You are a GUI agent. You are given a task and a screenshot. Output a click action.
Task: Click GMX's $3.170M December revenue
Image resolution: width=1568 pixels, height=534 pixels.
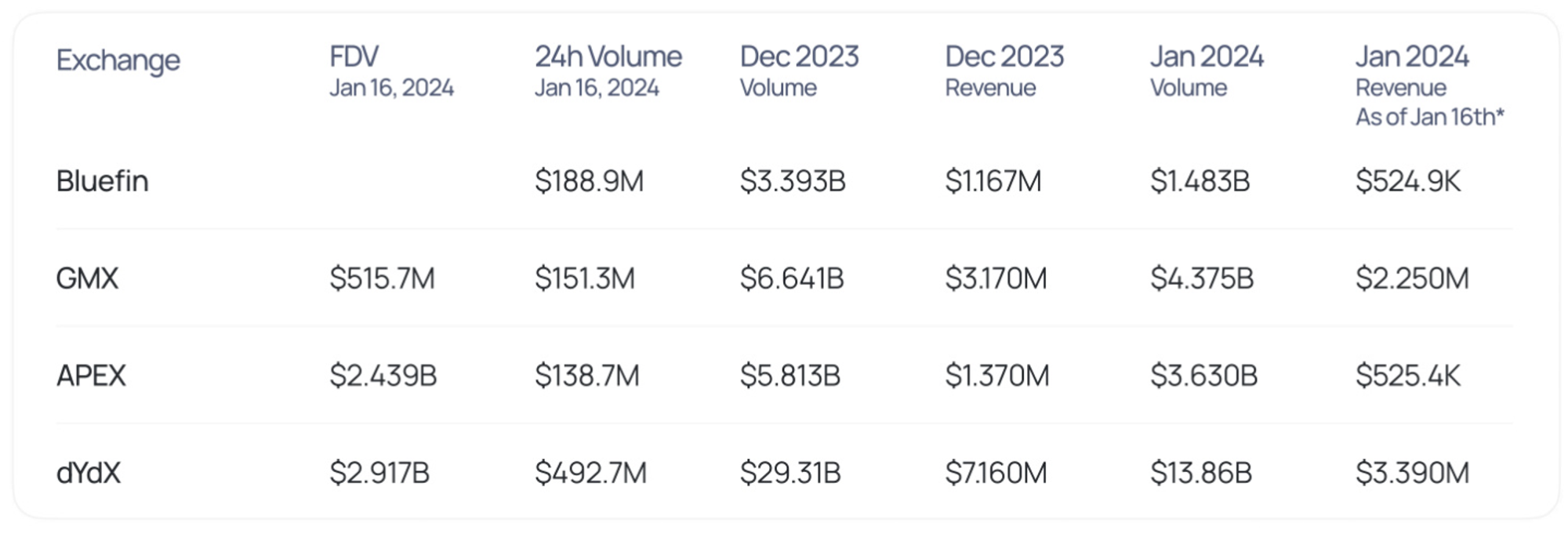pos(996,278)
